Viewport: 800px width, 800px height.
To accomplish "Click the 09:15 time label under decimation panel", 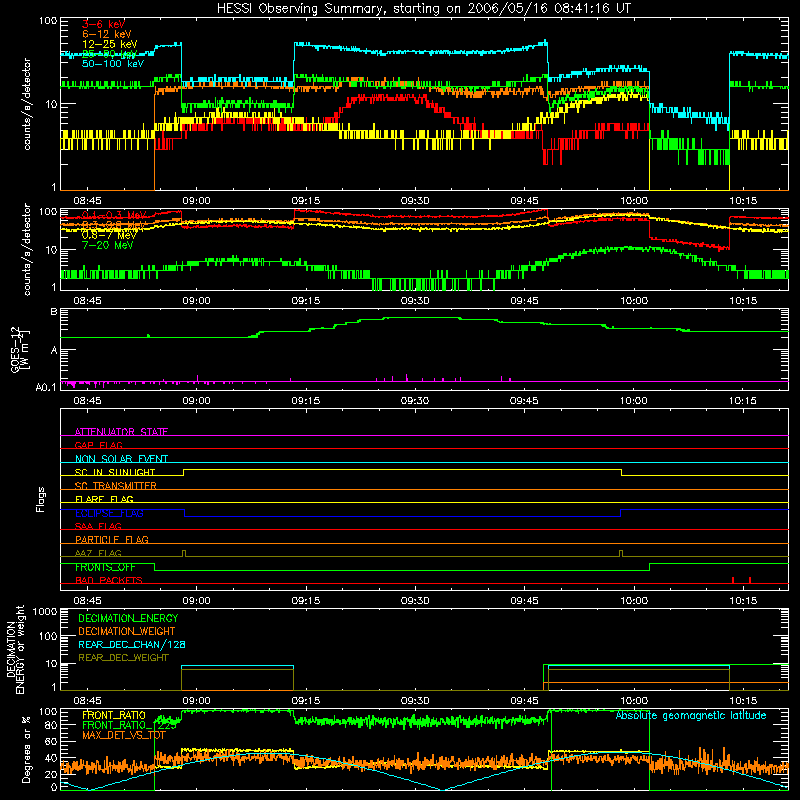I will click(x=306, y=701).
